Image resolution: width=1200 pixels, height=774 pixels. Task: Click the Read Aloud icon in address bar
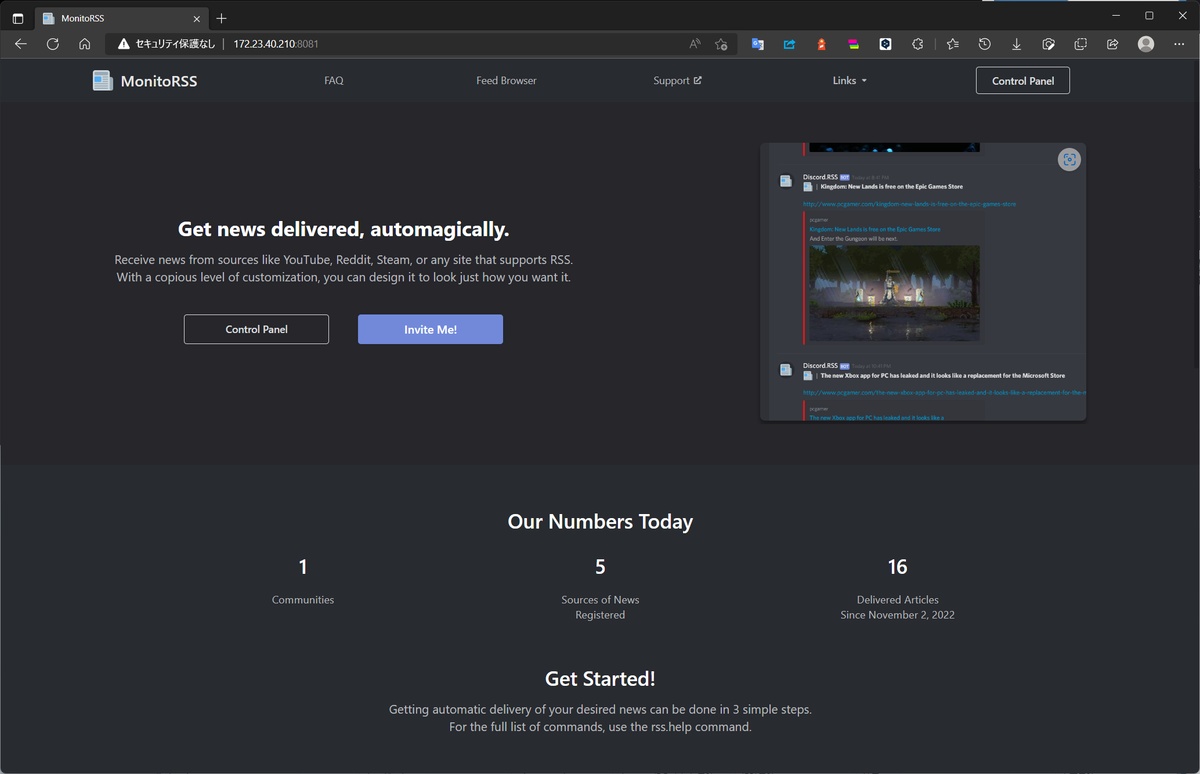coord(695,44)
